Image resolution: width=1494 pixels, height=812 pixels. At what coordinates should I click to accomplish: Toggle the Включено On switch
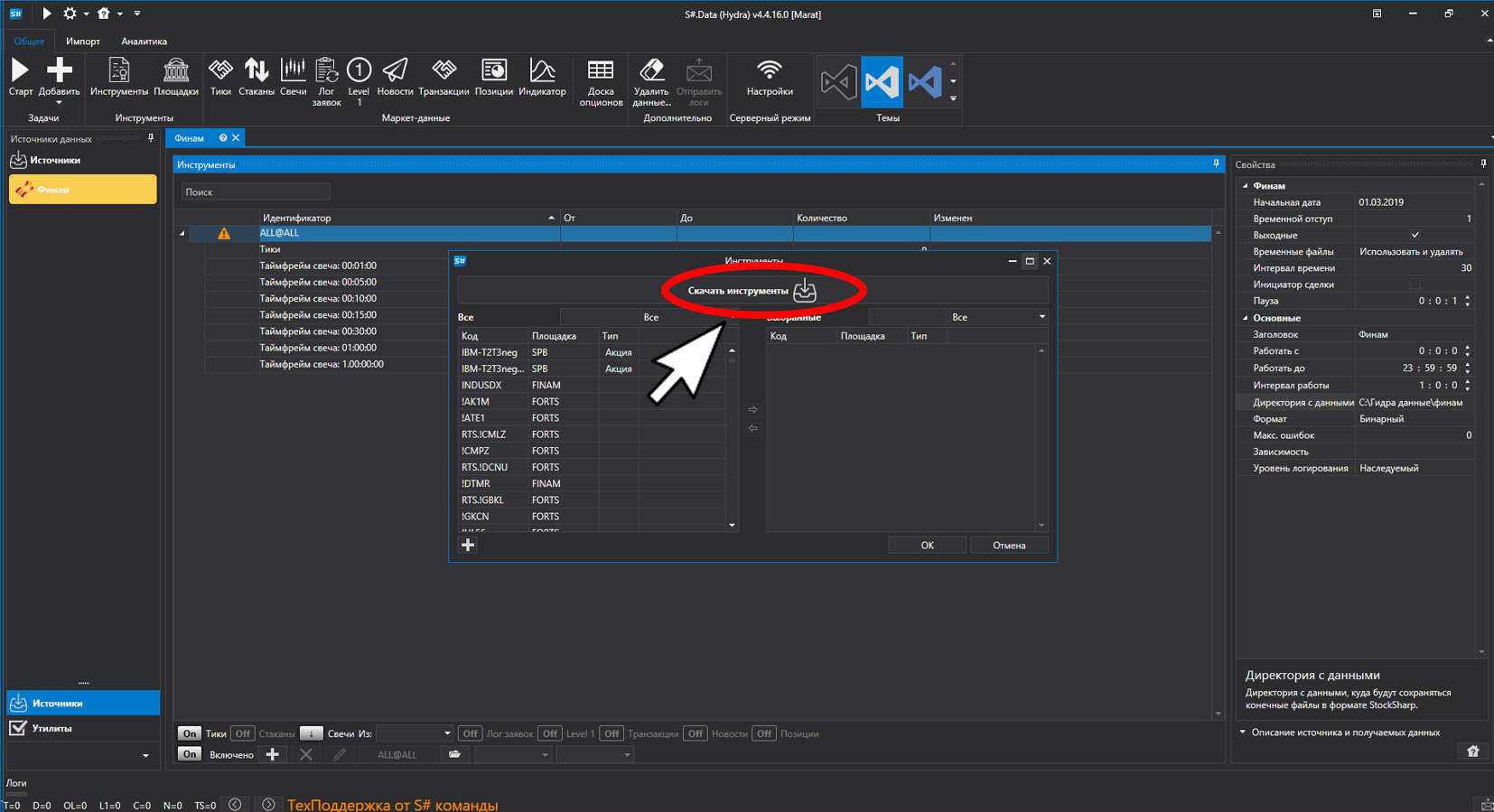(189, 754)
